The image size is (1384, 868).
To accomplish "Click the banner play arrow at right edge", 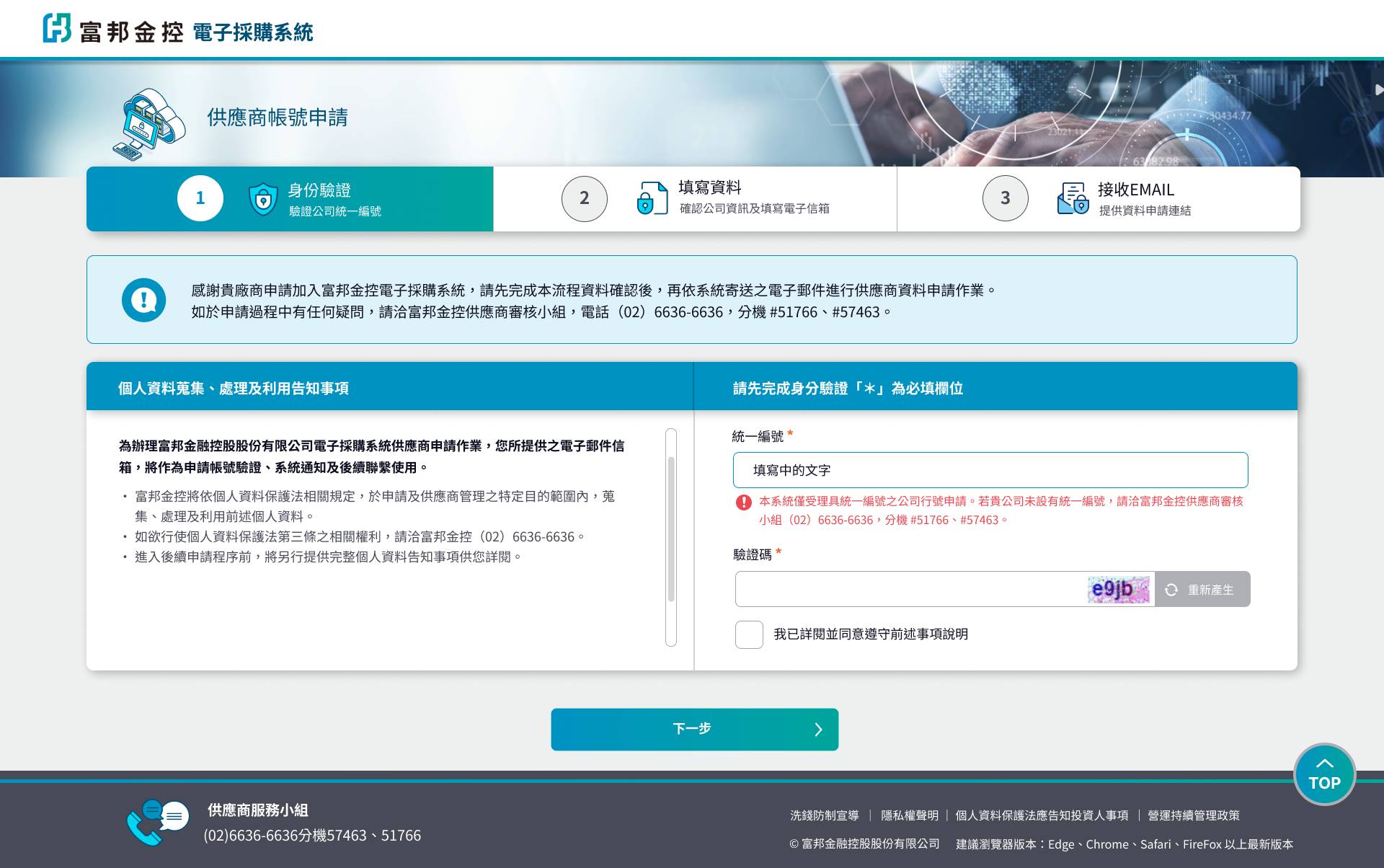I will 1378,90.
